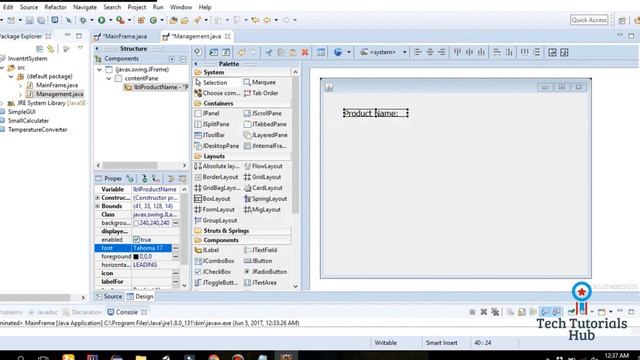
Task: Choose the JToolBar container
Action: click(210, 135)
